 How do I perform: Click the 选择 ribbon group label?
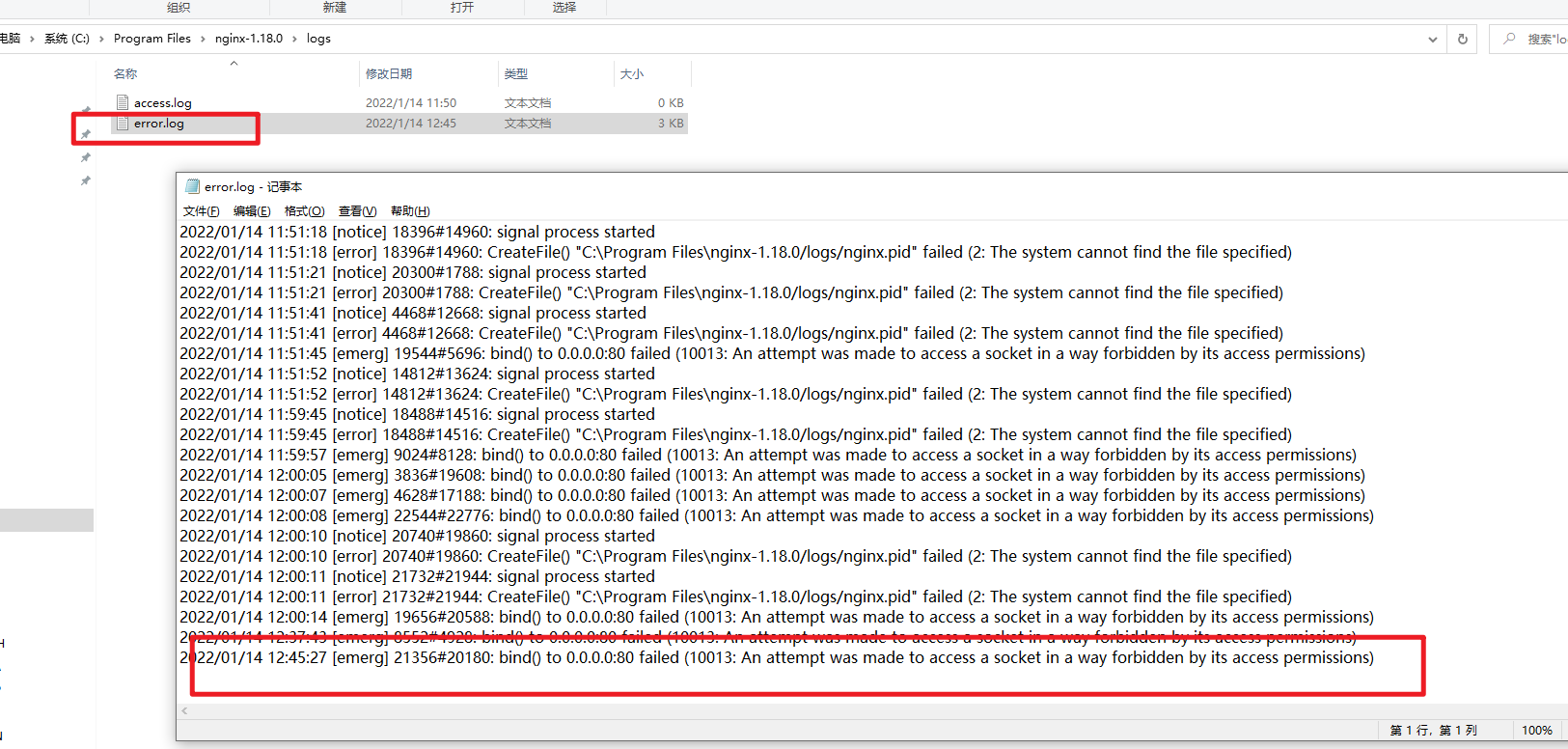click(564, 7)
